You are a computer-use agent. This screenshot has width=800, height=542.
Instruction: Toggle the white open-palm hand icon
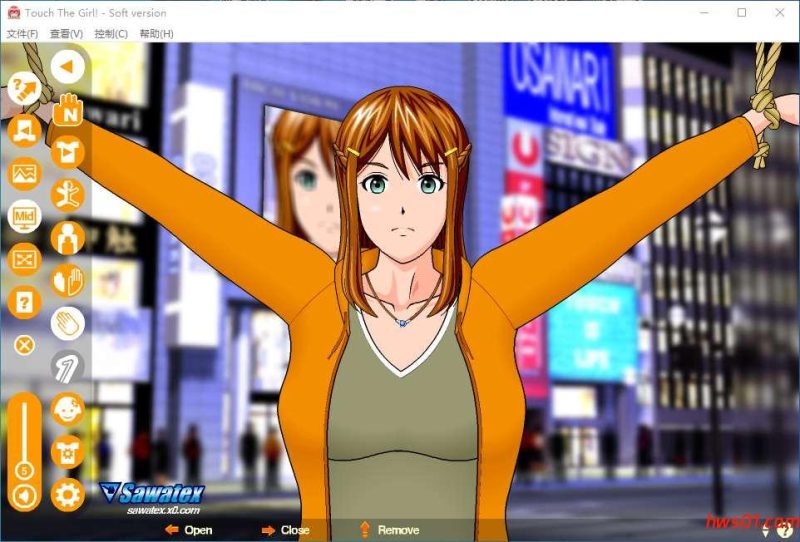click(68, 324)
